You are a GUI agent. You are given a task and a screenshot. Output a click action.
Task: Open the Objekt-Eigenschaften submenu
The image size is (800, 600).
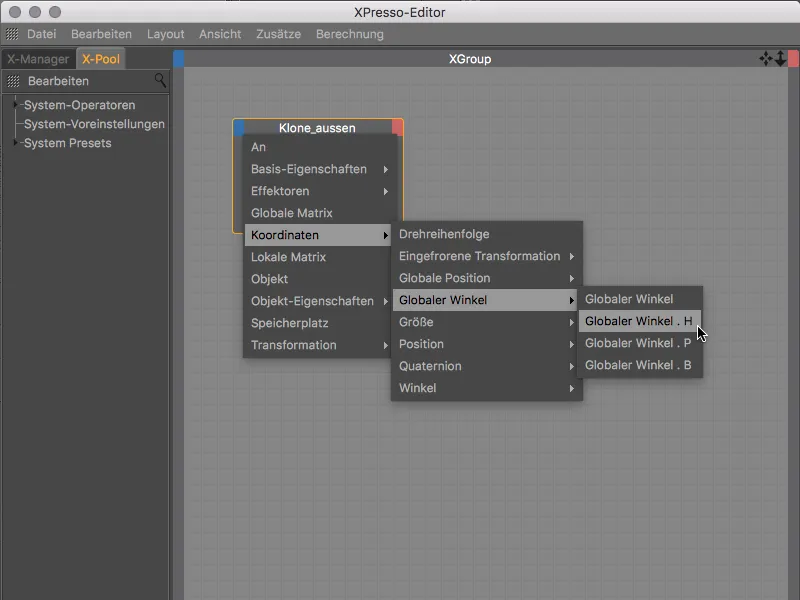tap(317, 301)
